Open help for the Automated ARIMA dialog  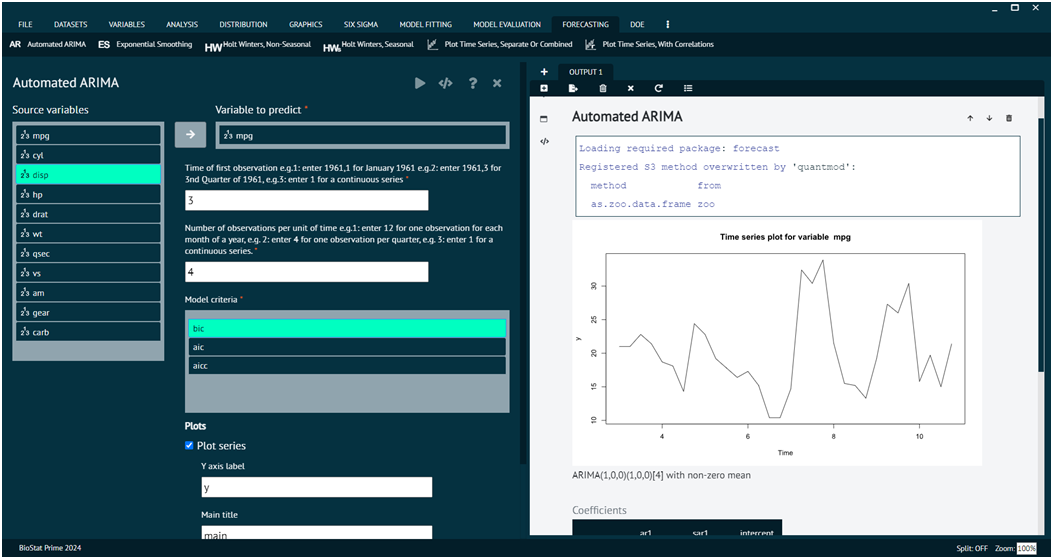473,83
